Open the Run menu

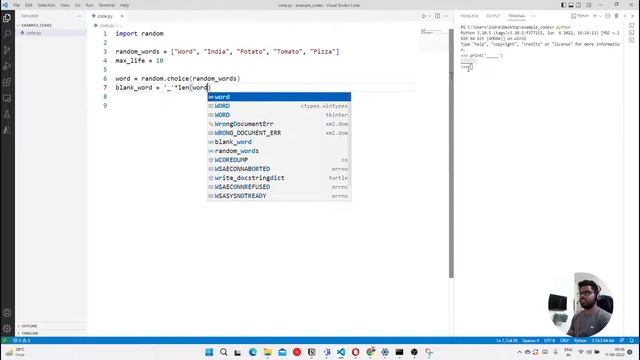[89, 5]
